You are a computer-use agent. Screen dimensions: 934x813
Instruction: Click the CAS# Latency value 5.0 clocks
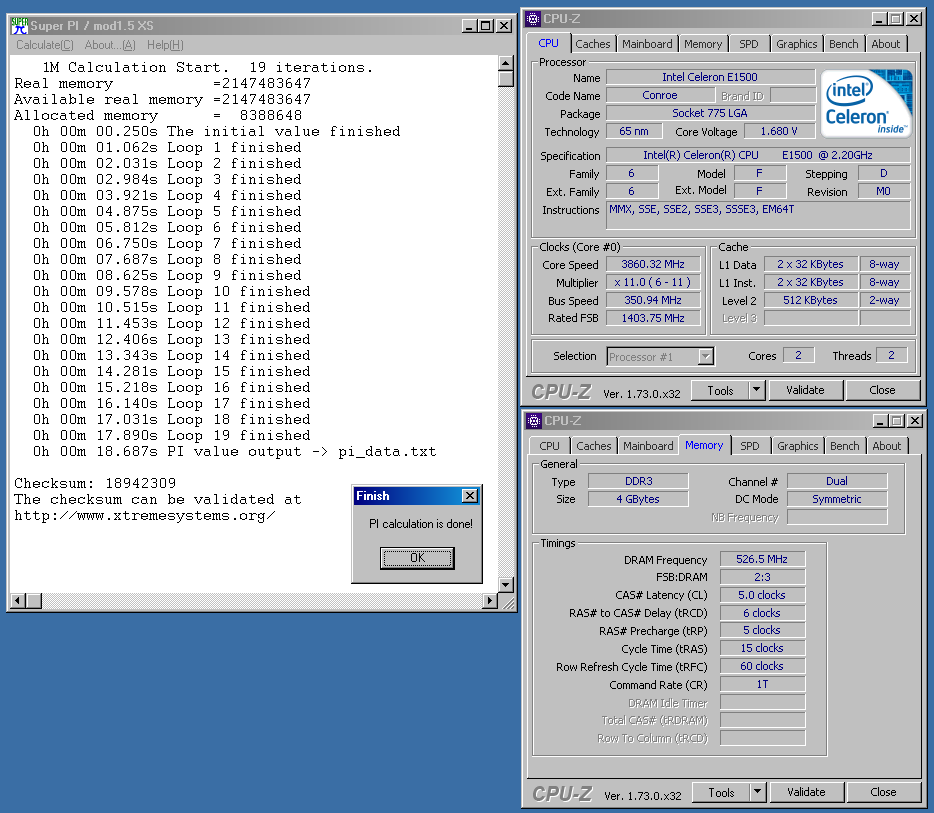click(x=762, y=595)
